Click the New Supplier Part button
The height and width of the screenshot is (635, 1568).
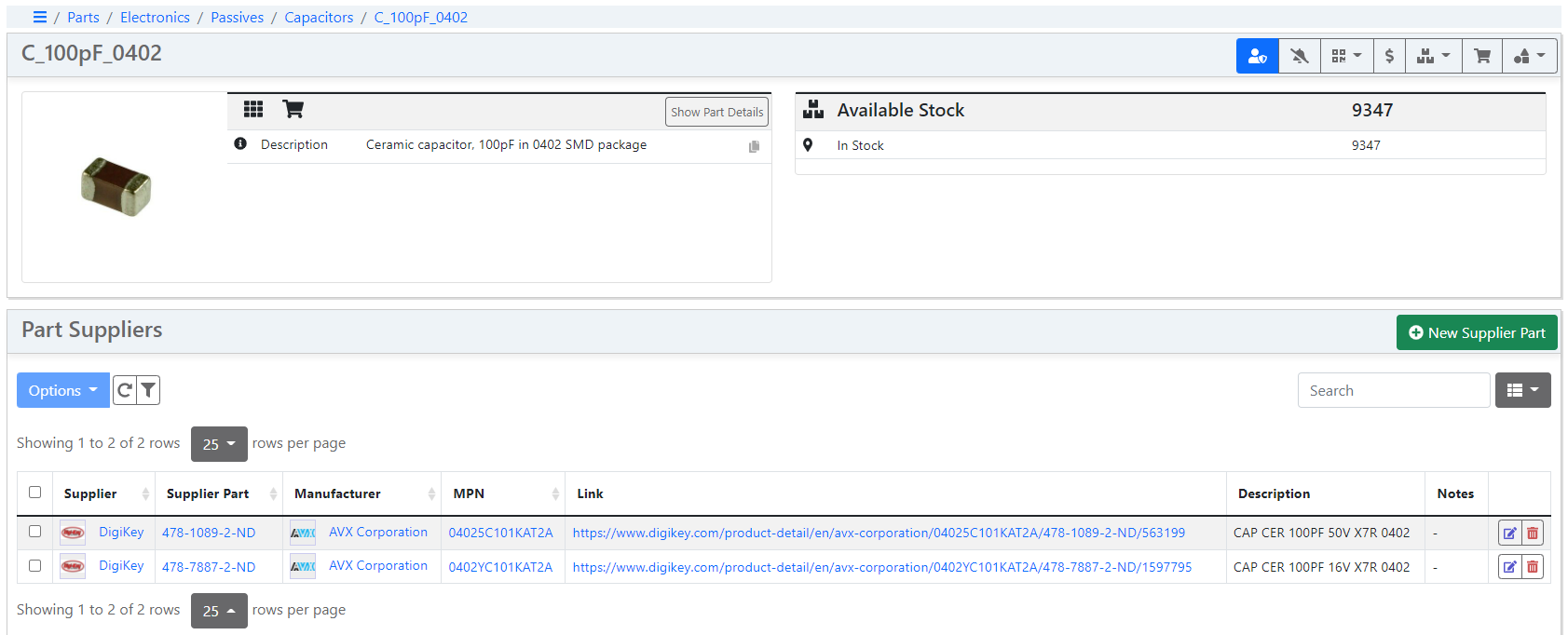click(x=1476, y=332)
